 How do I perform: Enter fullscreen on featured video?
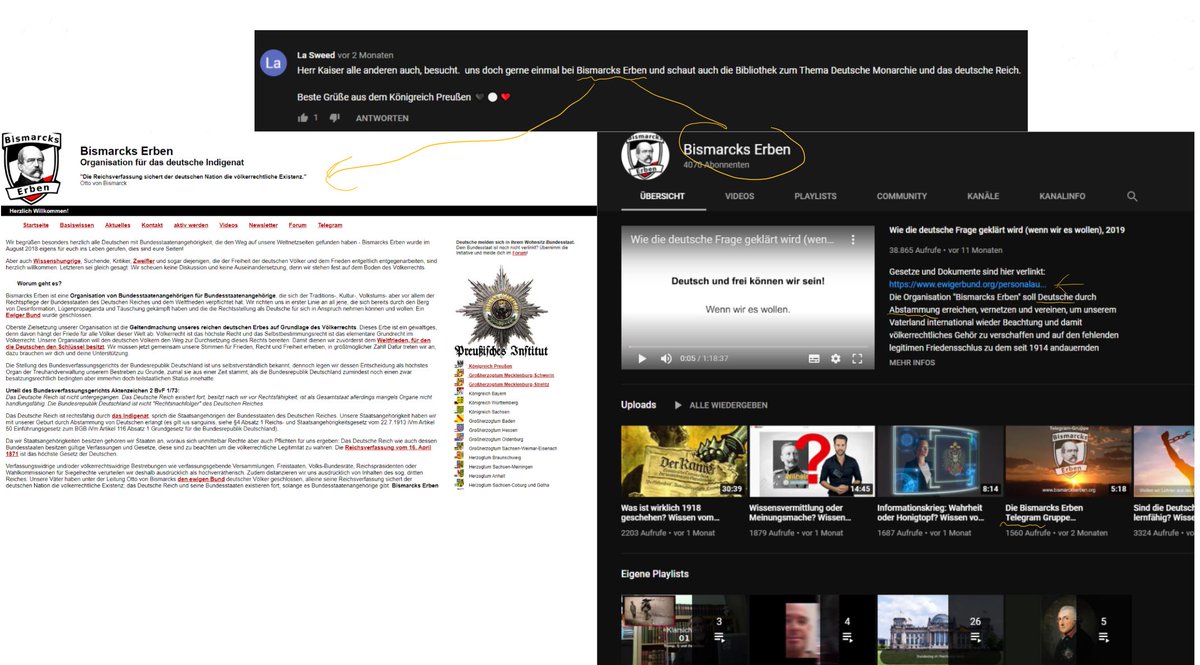[x=859, y=358]
